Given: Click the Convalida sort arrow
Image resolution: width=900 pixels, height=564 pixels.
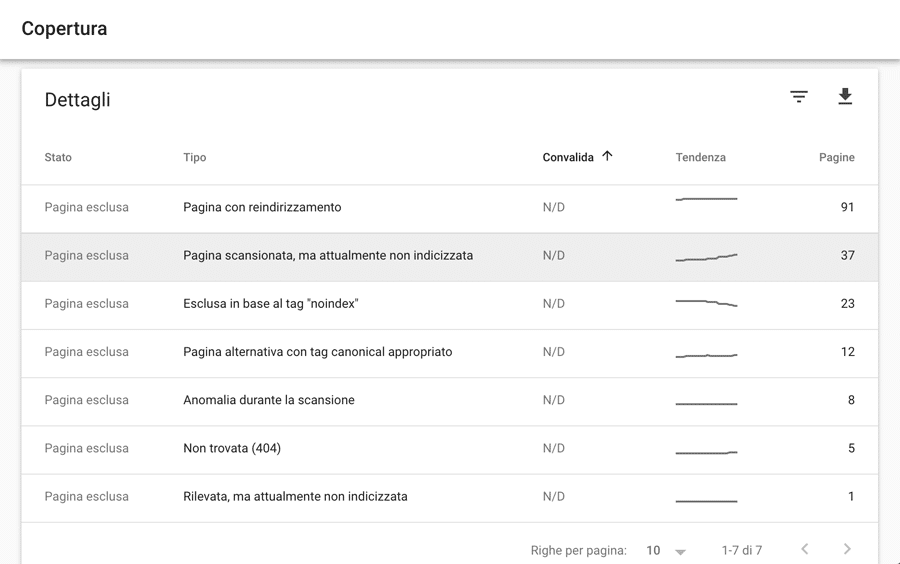Looking at the screenshot, I should click(607, 156).
